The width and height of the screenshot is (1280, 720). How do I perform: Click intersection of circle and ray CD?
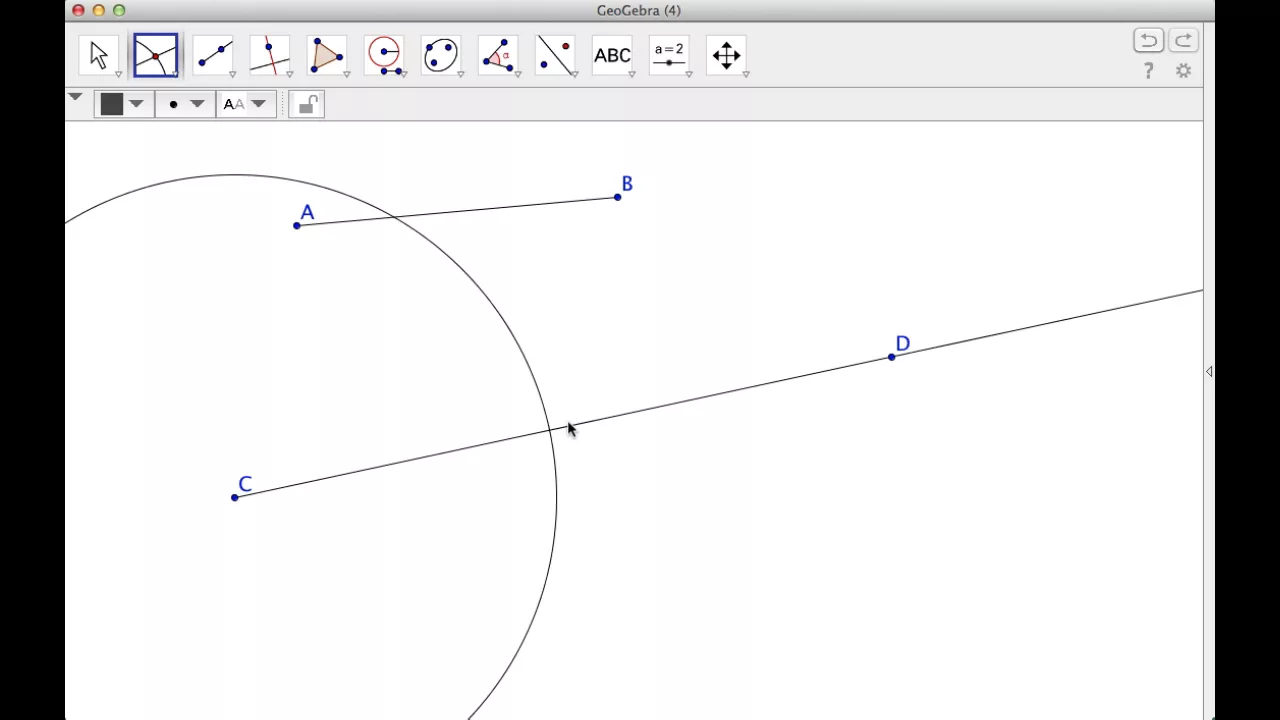(551, 430)
